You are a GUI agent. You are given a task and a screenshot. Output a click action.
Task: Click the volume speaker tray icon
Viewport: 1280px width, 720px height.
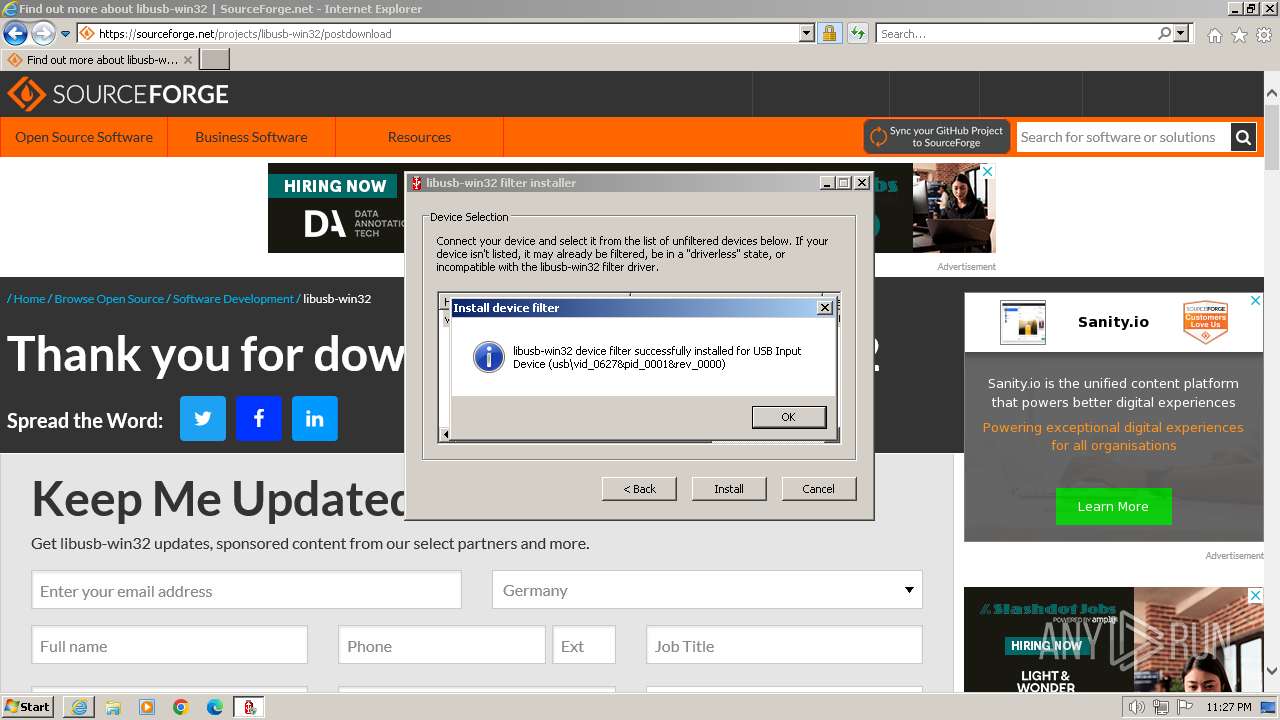click(1136, 707)
